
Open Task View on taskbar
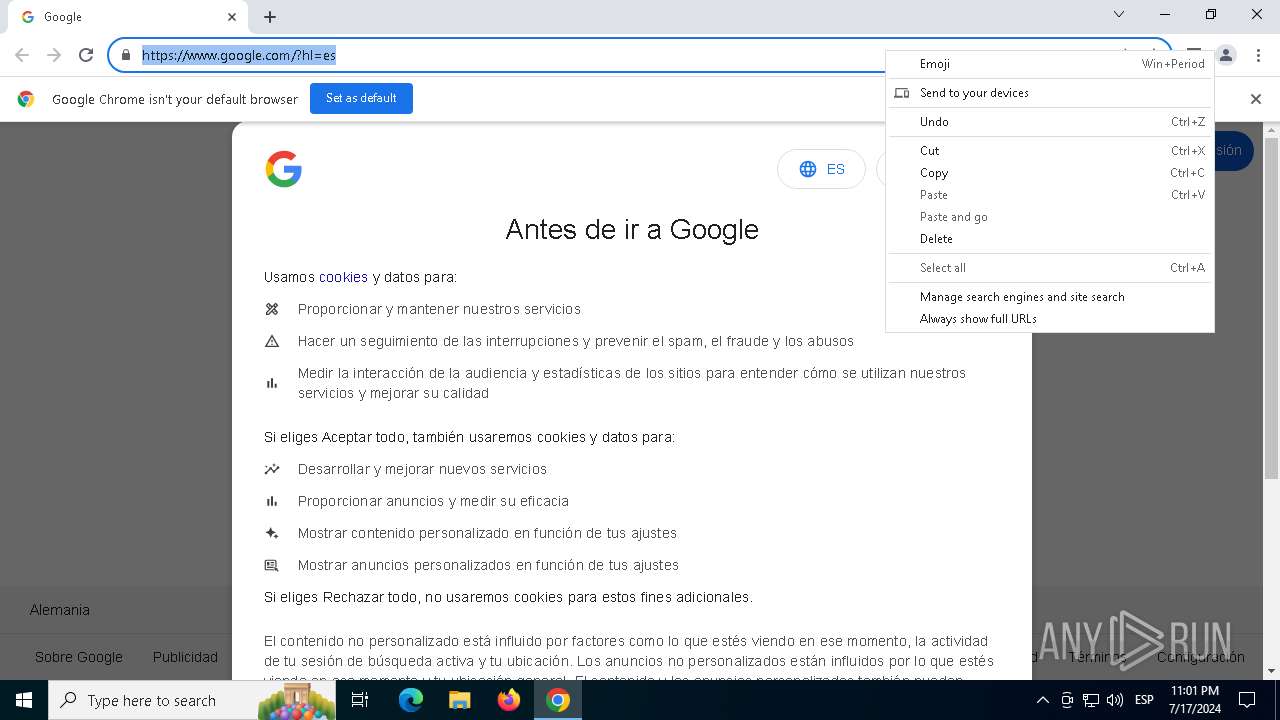pyautogui.click(x=360, y=700)
